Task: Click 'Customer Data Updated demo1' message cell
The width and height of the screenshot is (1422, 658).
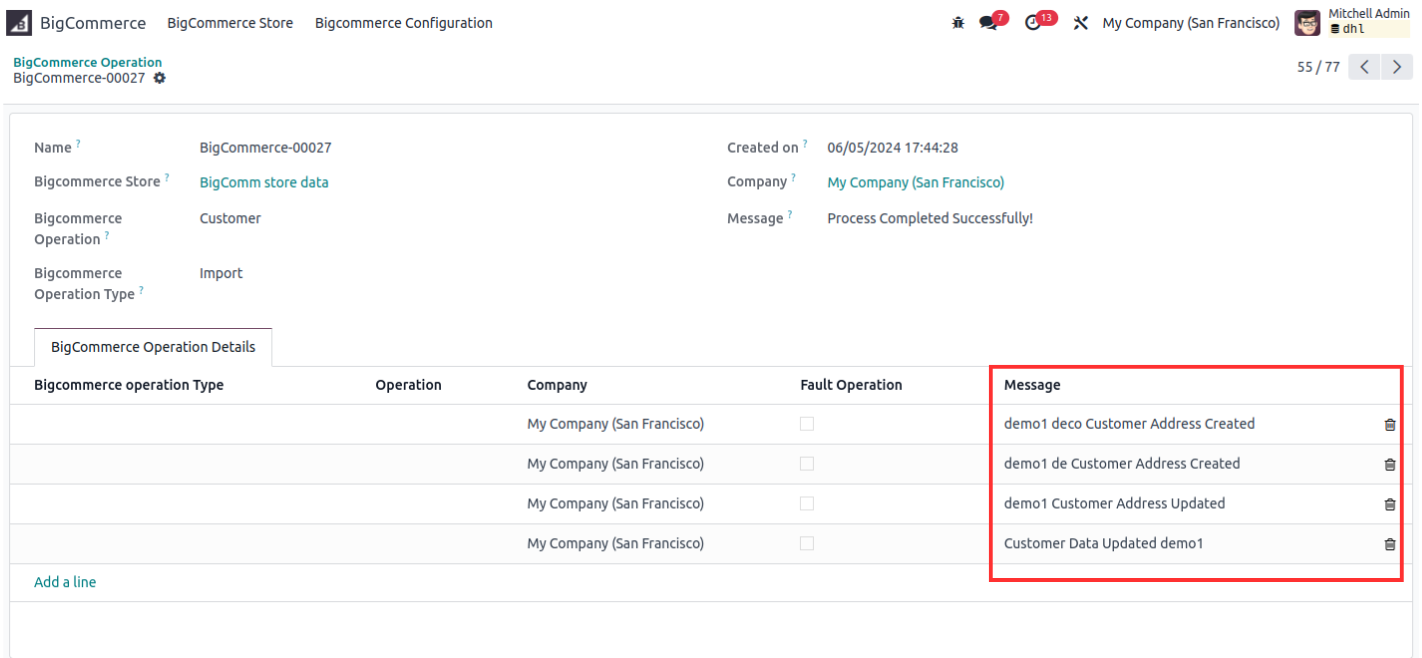Action: tap(1103, 544)
